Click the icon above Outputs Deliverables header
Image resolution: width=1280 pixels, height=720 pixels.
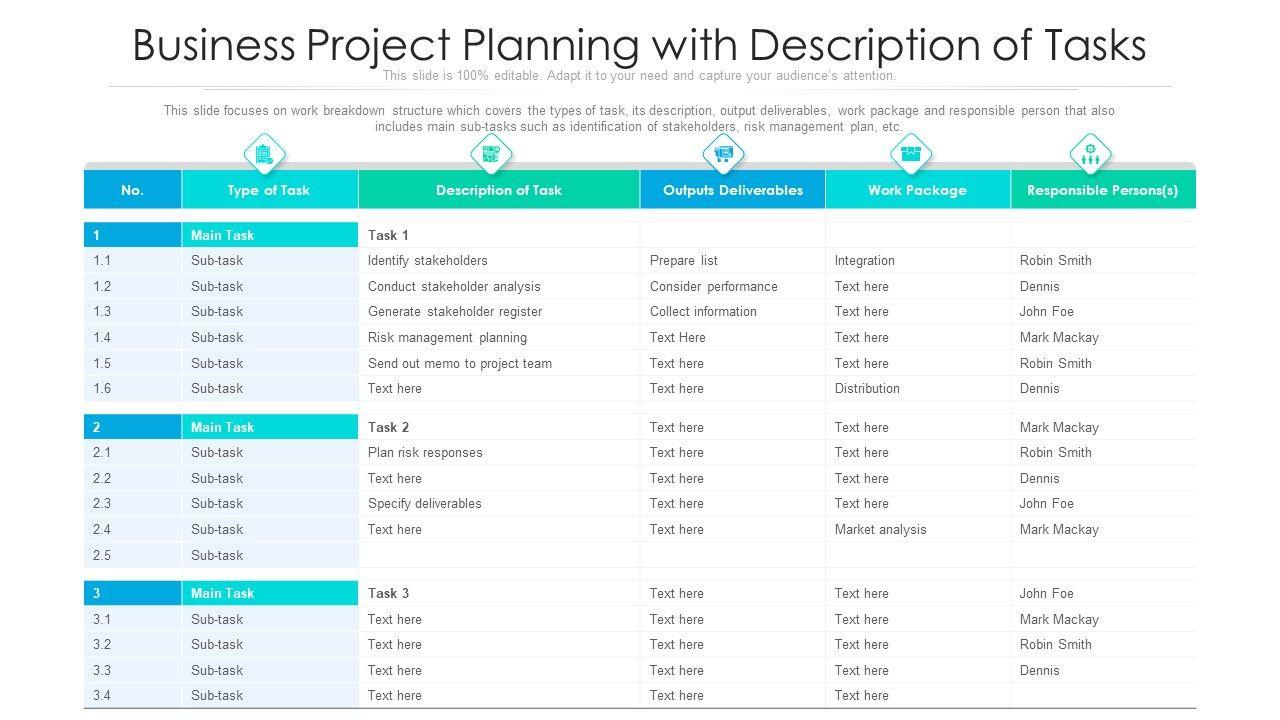click(724, 154)
